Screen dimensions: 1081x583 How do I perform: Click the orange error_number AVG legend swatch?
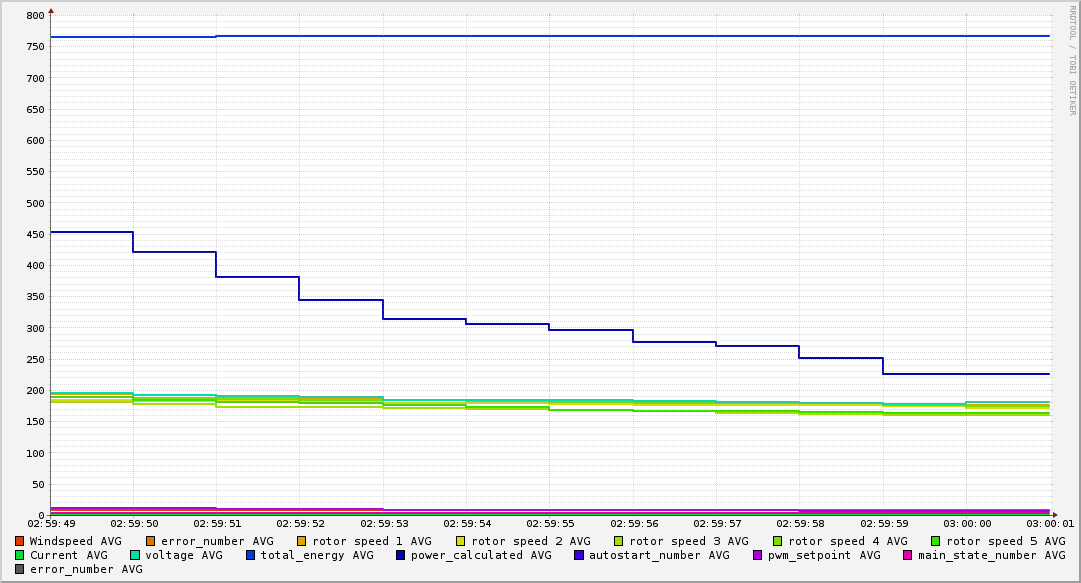click(151, 541)
